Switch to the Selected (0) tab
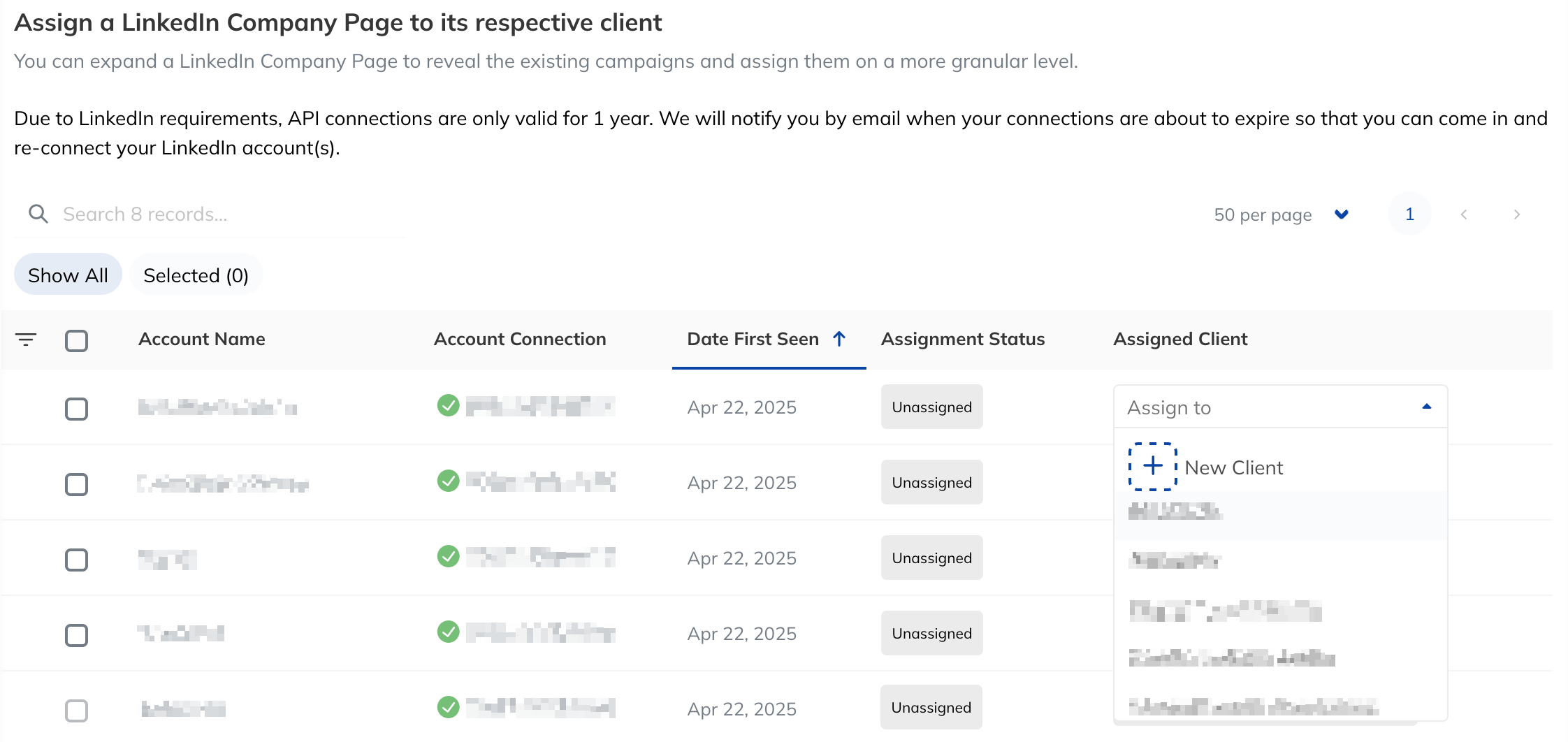The image size is (1568, 742). click(x=196, y=275)
